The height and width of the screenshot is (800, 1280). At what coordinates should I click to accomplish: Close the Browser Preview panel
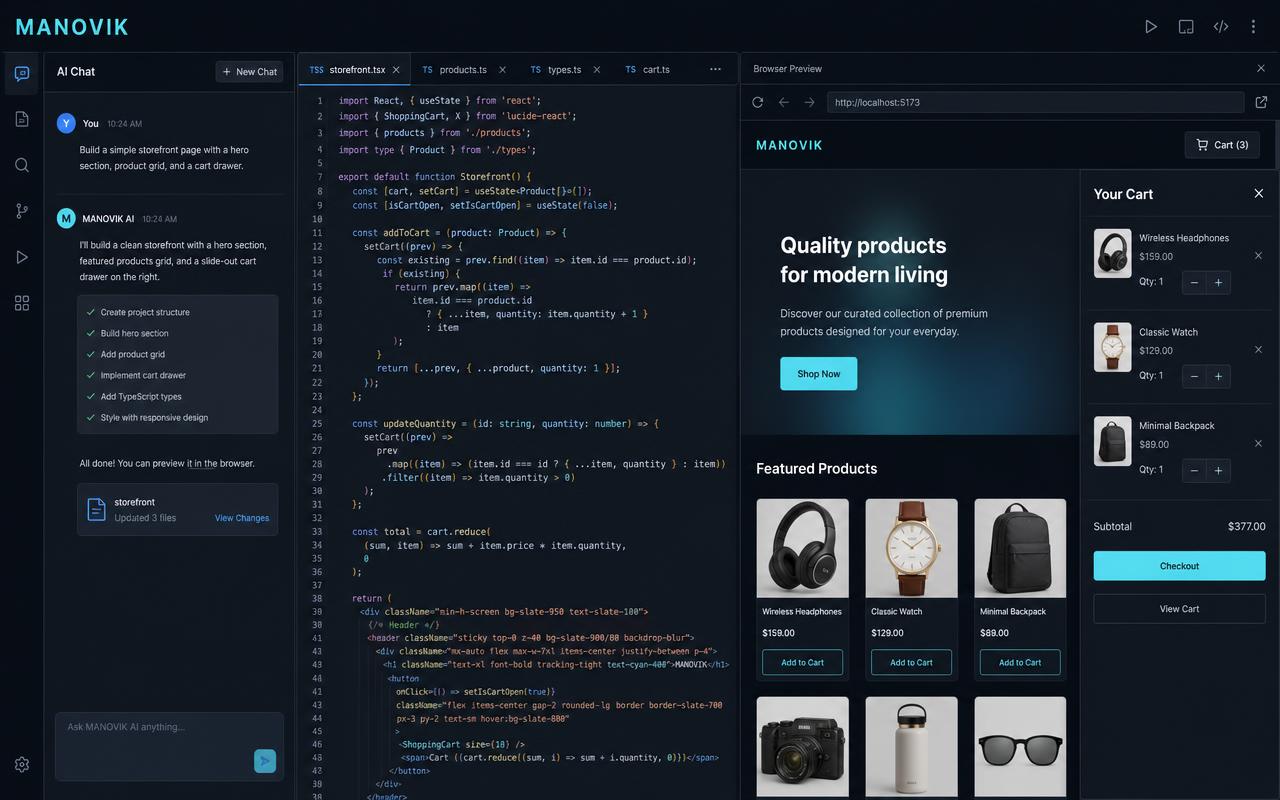[1261, 69]
